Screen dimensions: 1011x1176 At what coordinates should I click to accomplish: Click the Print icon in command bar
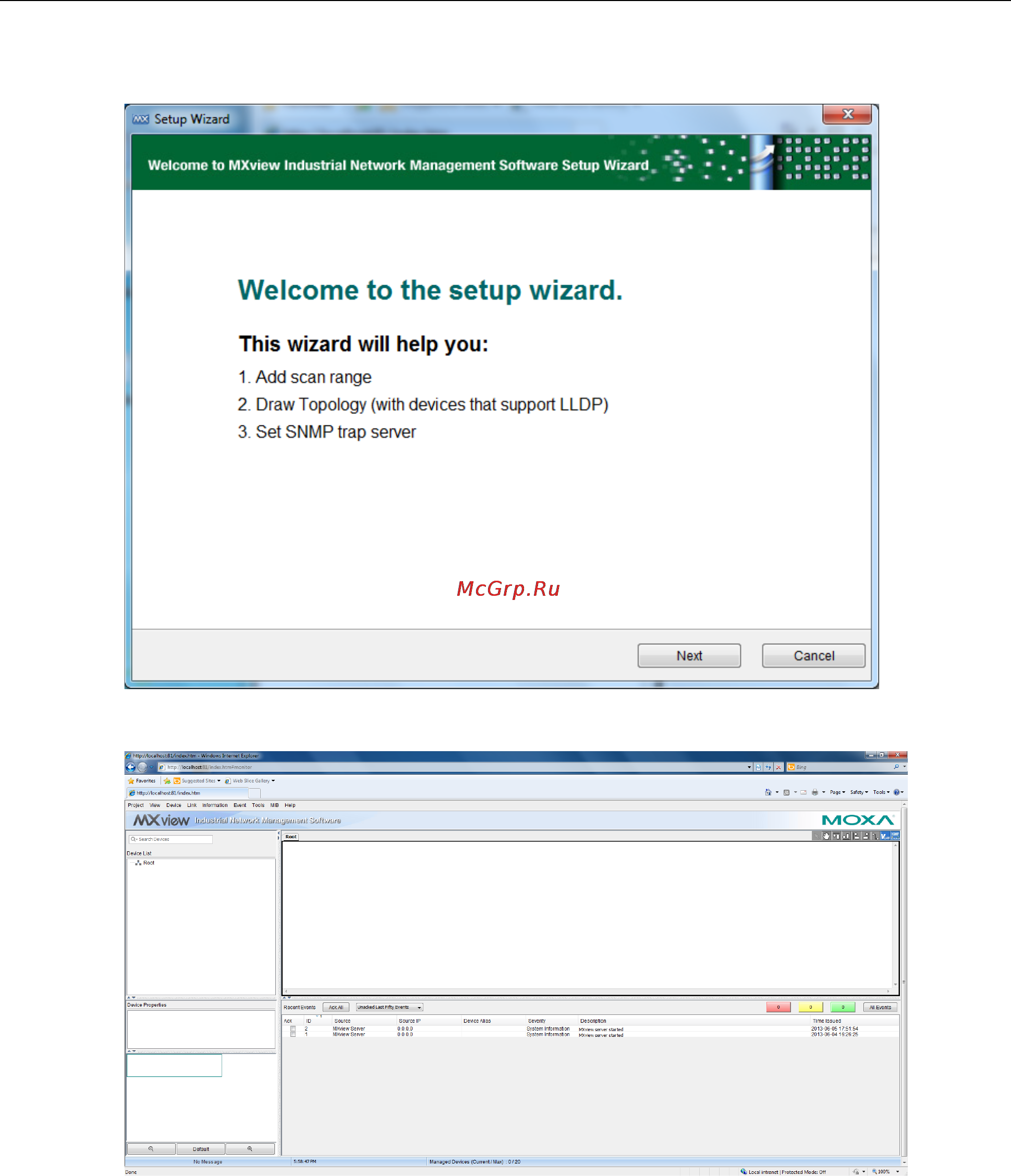[x=815, y=792]
